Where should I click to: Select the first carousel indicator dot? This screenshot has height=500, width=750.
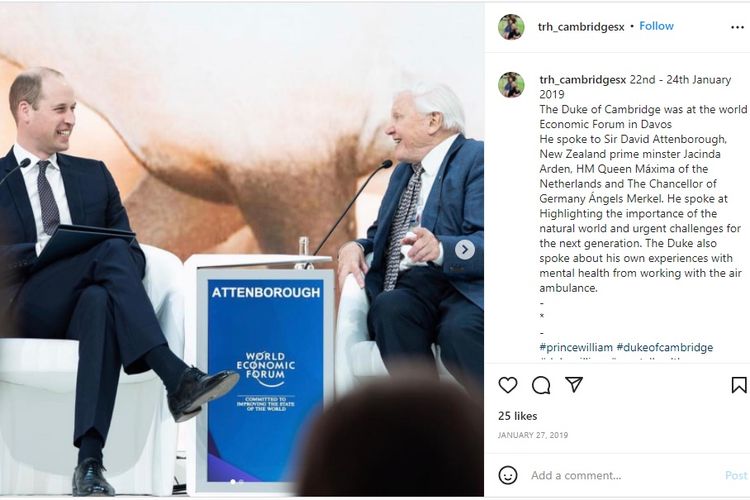pyautogui.click(x=233, y=482)
